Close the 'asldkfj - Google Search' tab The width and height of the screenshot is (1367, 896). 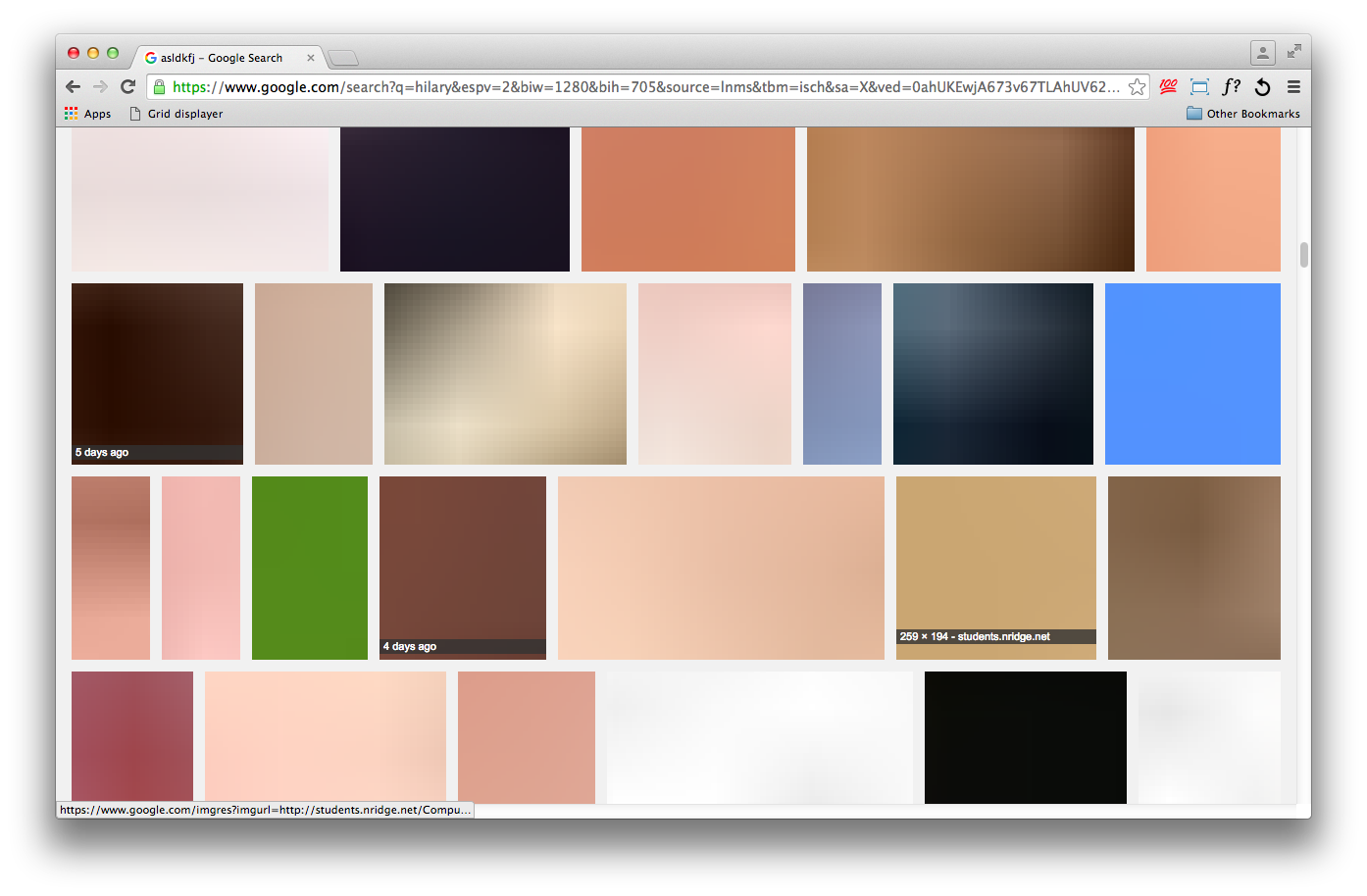(311, 58)
